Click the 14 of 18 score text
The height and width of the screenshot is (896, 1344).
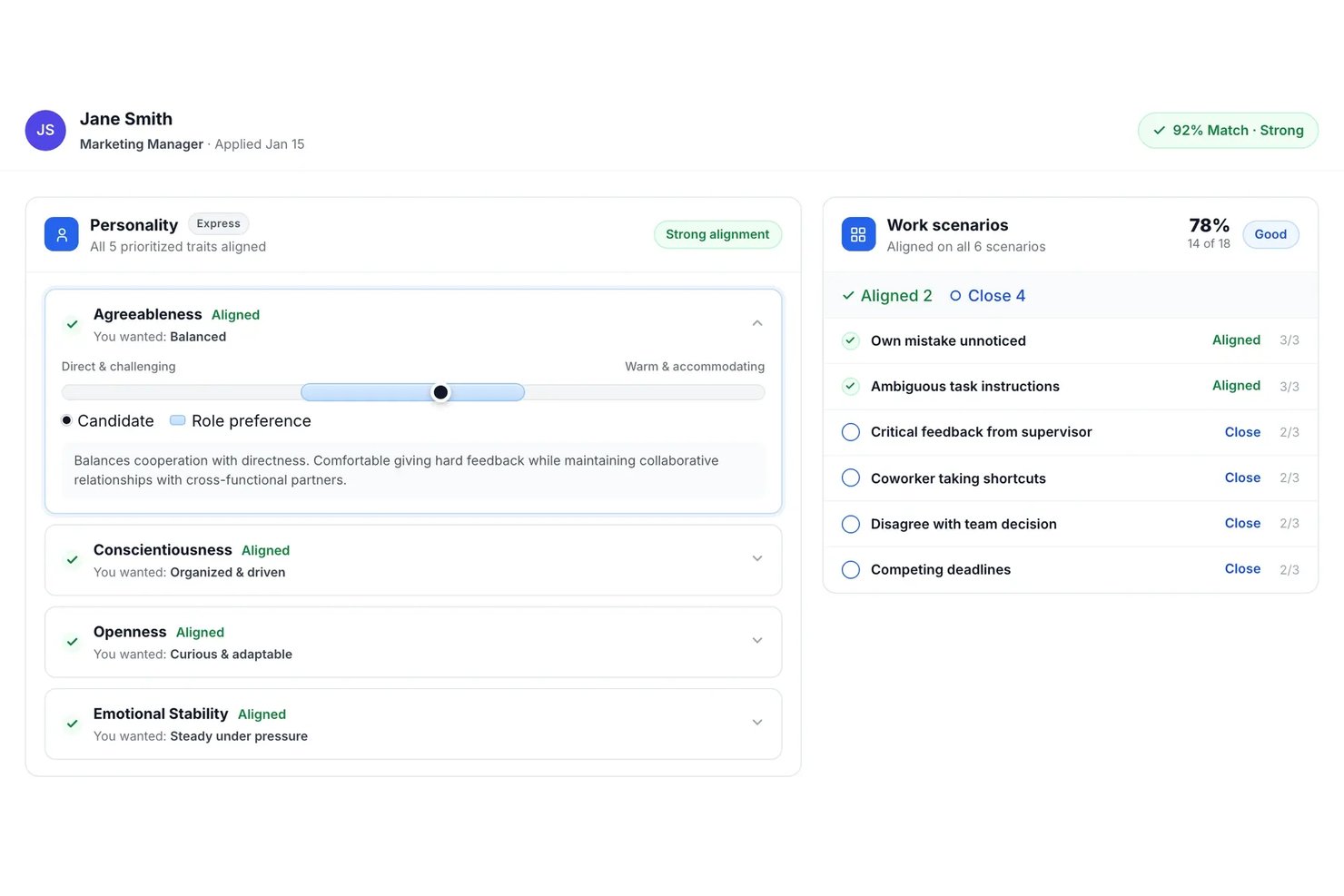tap(1209, 243)
